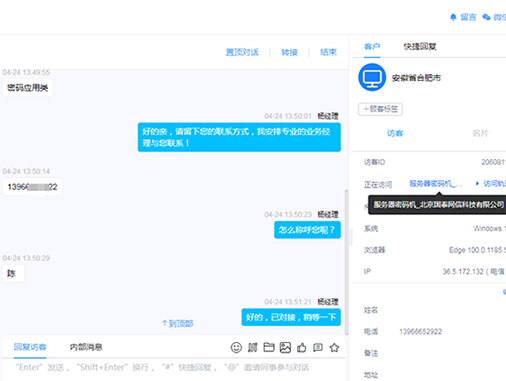Click the timestamp 04-24 13:51:21
The image size is (506, 381).
(288, 302)
